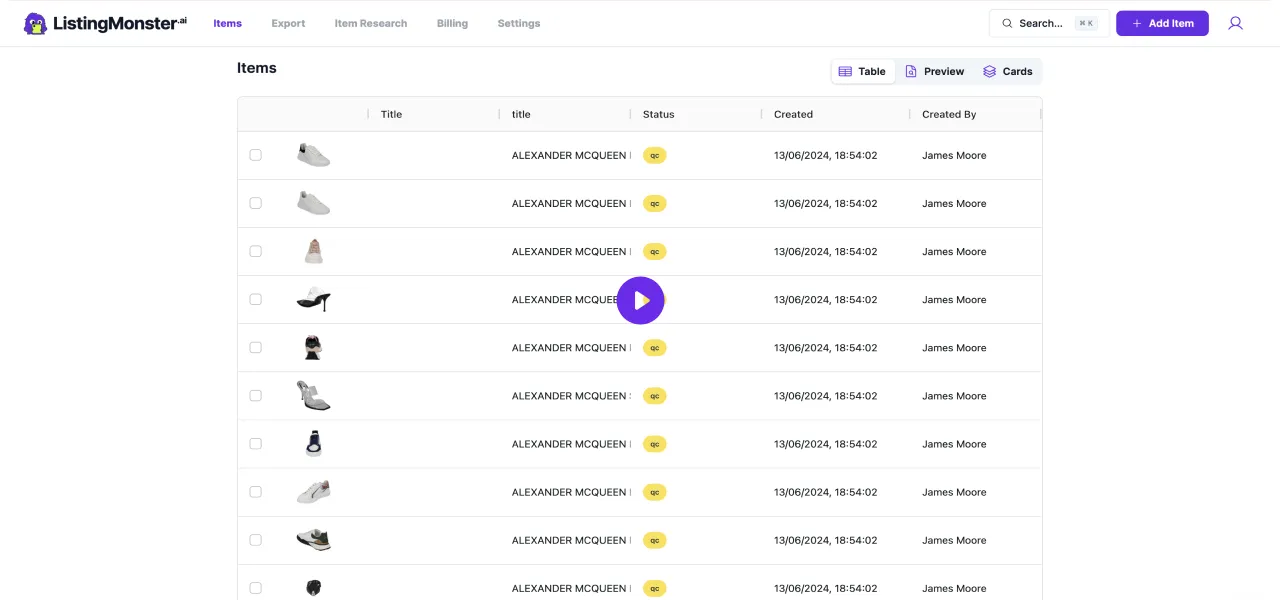Image resolution: width=1280 pixels, height=600 pixels.
Task: Open the Items tab in top navigation
Action: pyautogui.click(x=227, y=23)
